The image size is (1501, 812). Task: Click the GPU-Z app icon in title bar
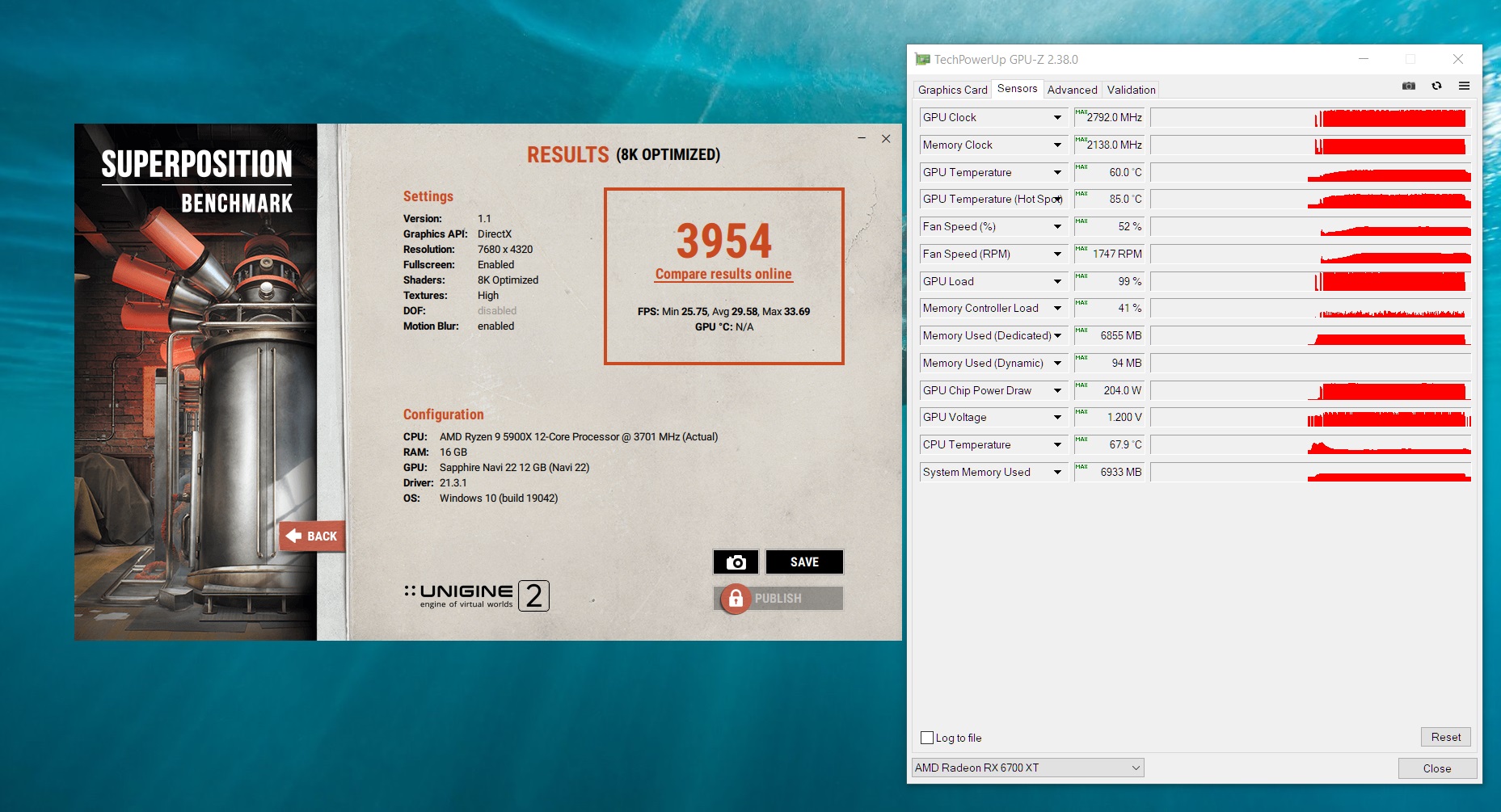click(922, 59)
